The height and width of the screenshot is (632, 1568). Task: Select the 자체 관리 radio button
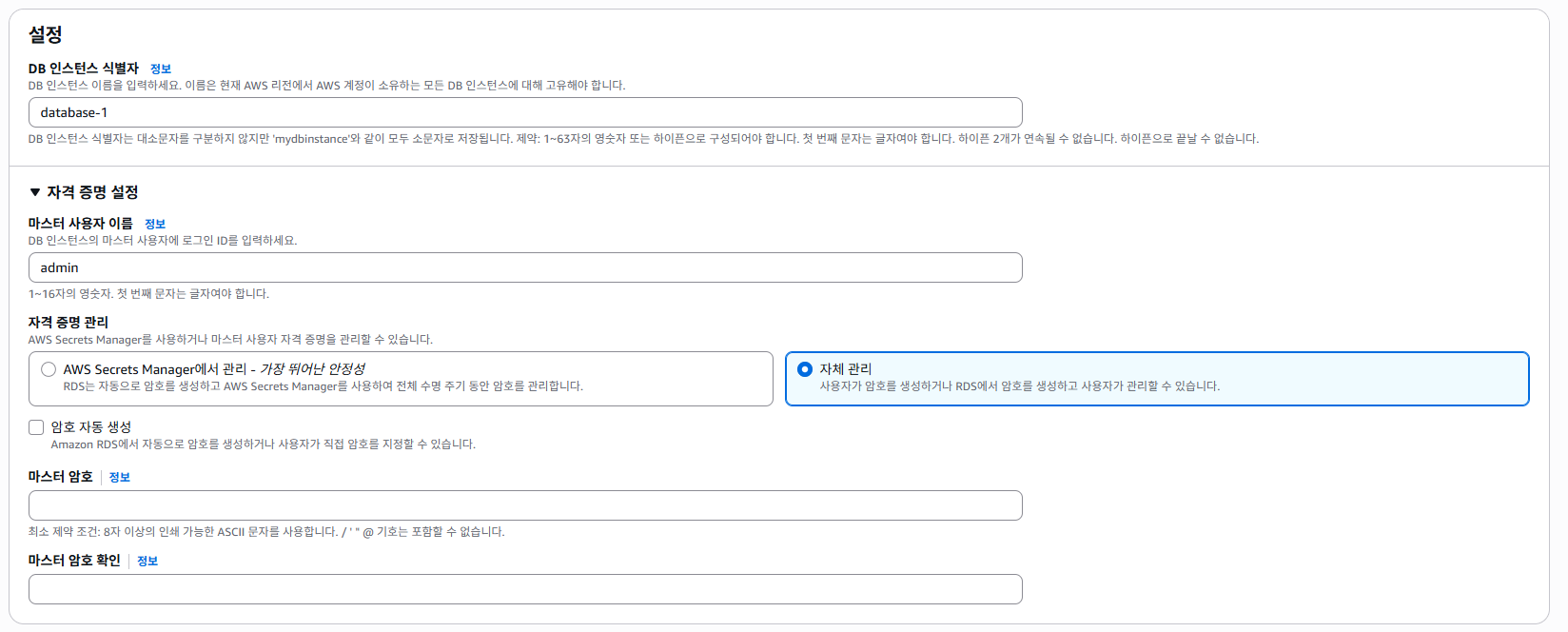(x=805, y=369)
